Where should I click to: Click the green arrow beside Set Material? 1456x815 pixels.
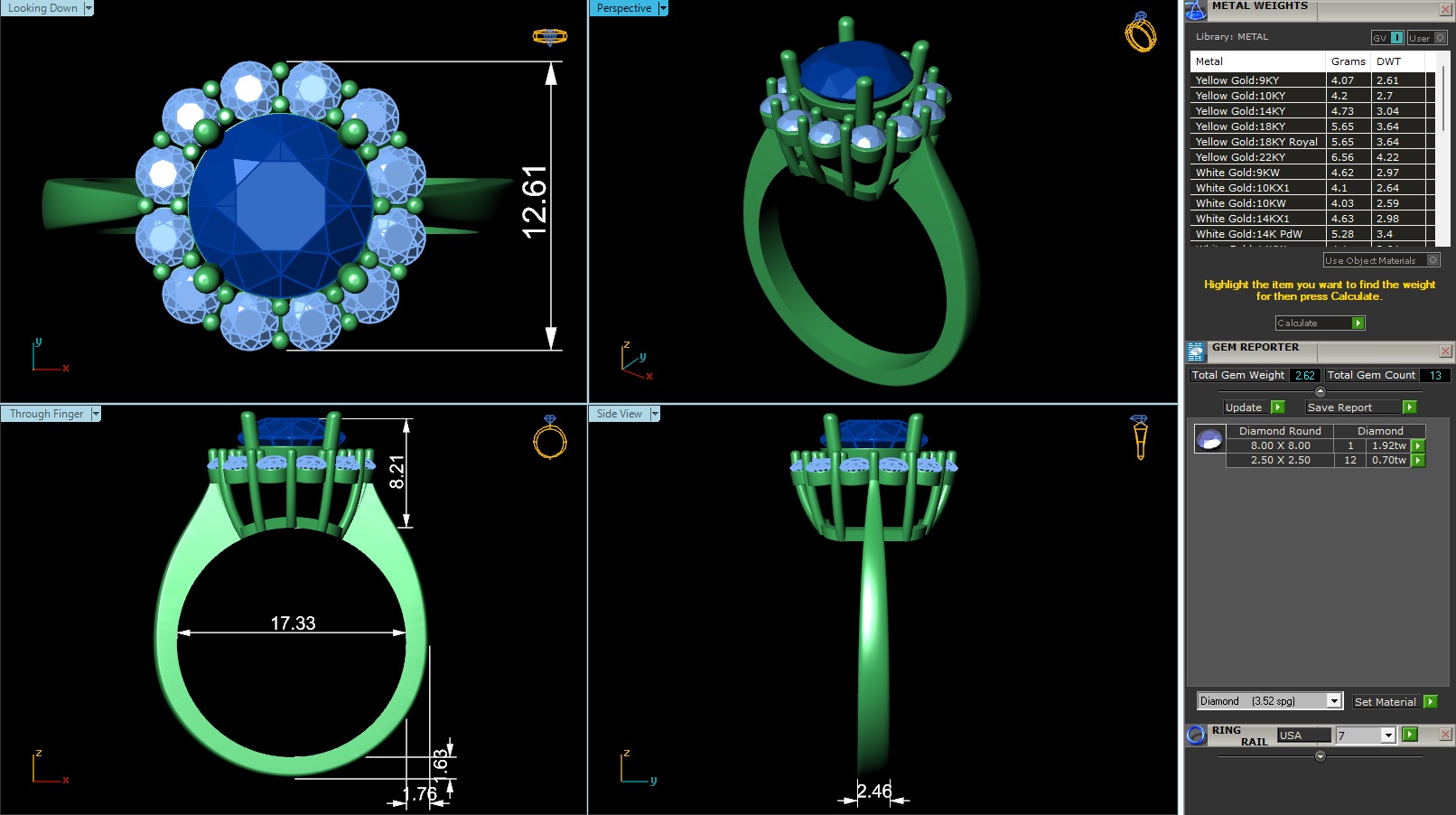(1430, 701)
